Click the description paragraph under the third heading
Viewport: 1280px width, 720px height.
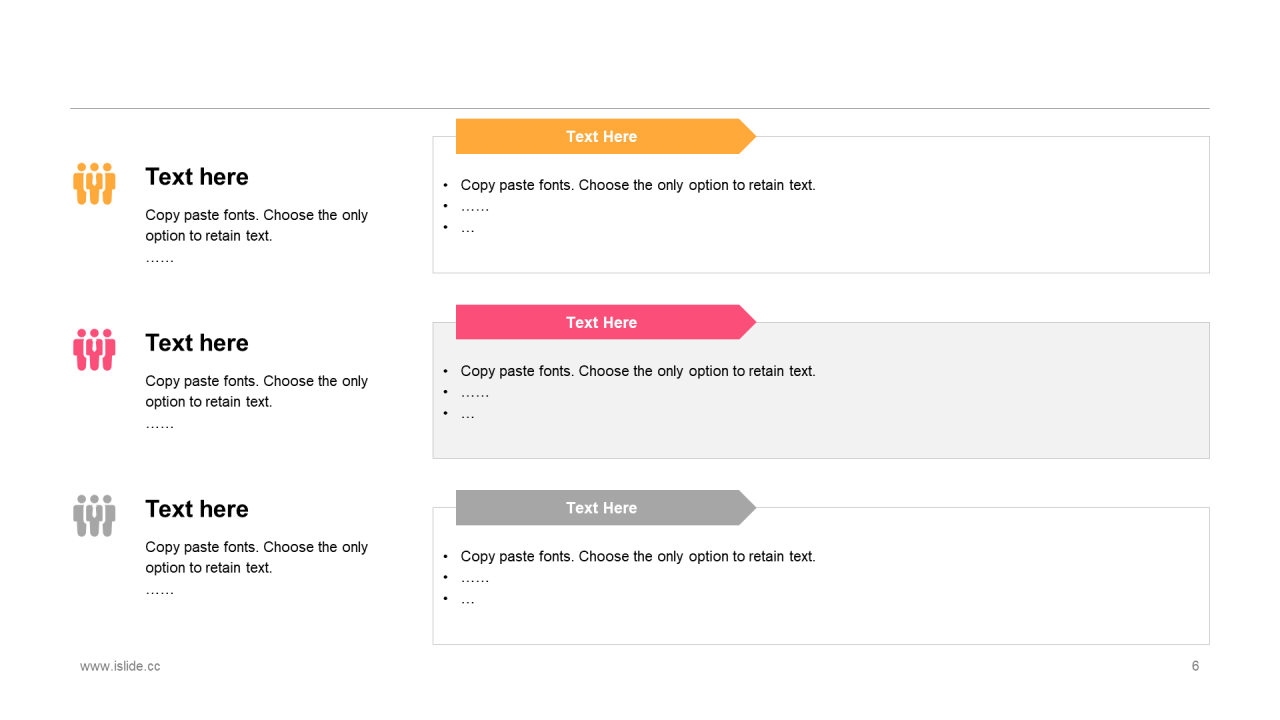(x=256, y=558)
